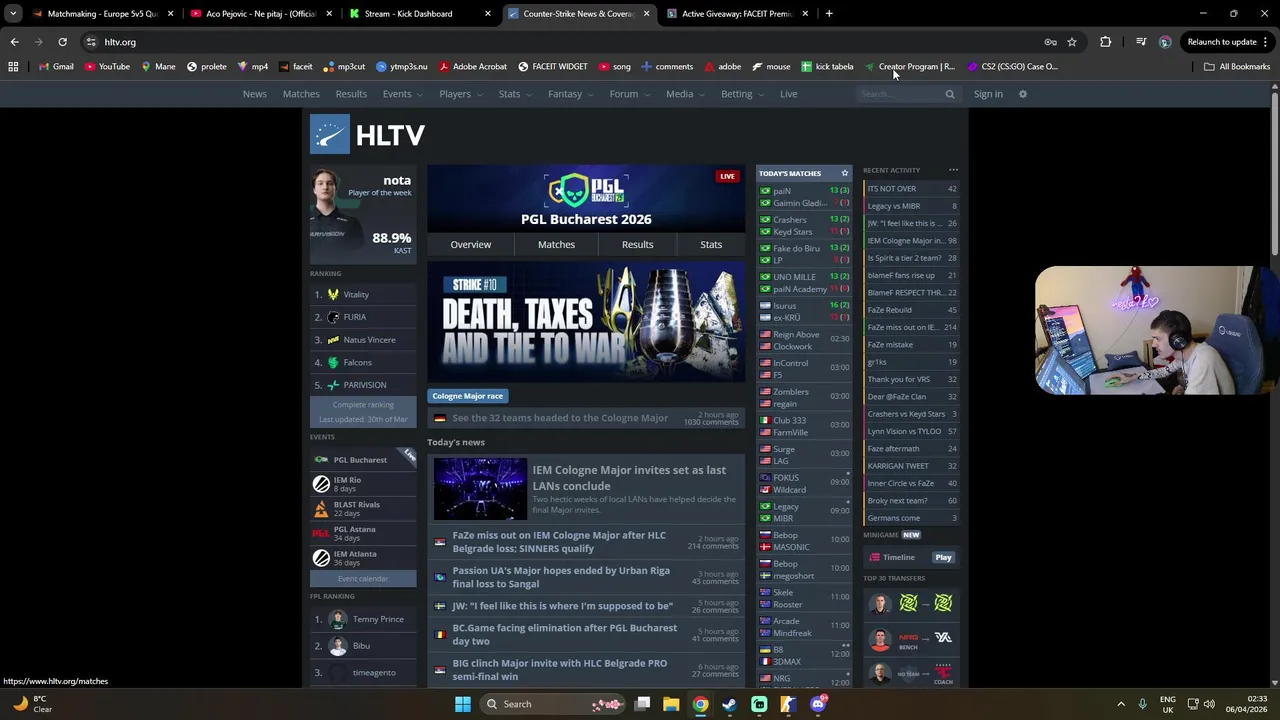Click the media control icon in toolbar
Image resolution: width=1280 pixels, height=720 pixels.
pos(1141,42)
